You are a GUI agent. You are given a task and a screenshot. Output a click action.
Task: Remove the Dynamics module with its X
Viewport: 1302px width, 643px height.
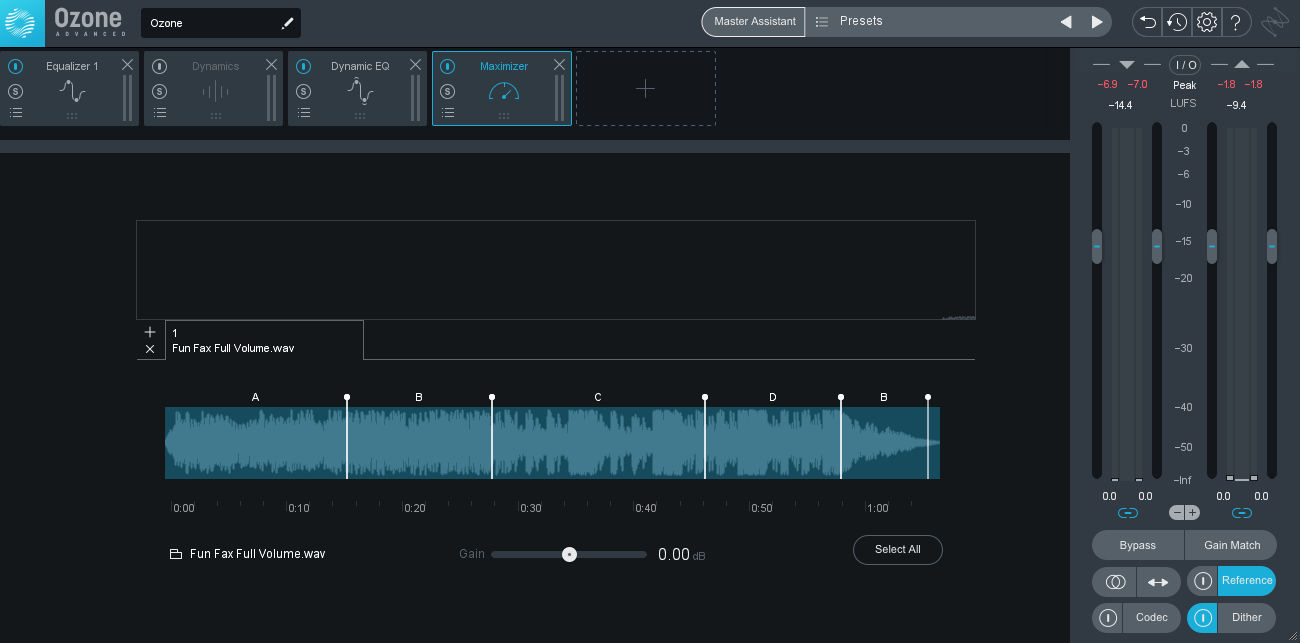[271, 65]
